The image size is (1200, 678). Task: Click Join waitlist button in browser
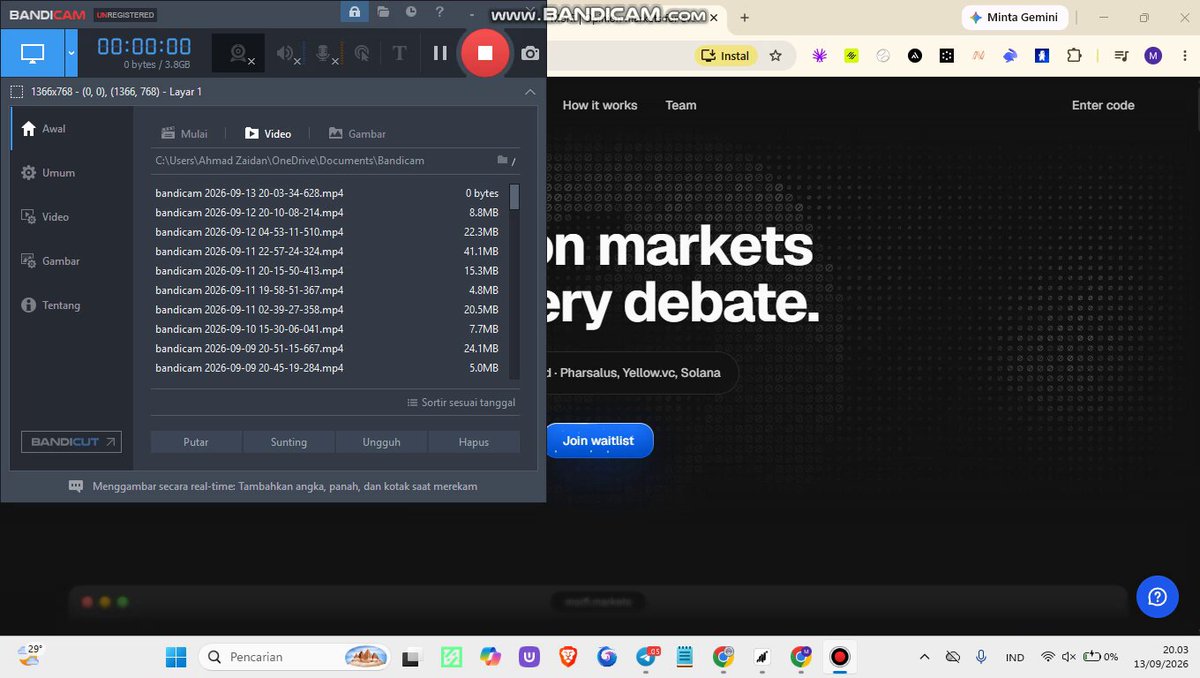pos(598,441)
